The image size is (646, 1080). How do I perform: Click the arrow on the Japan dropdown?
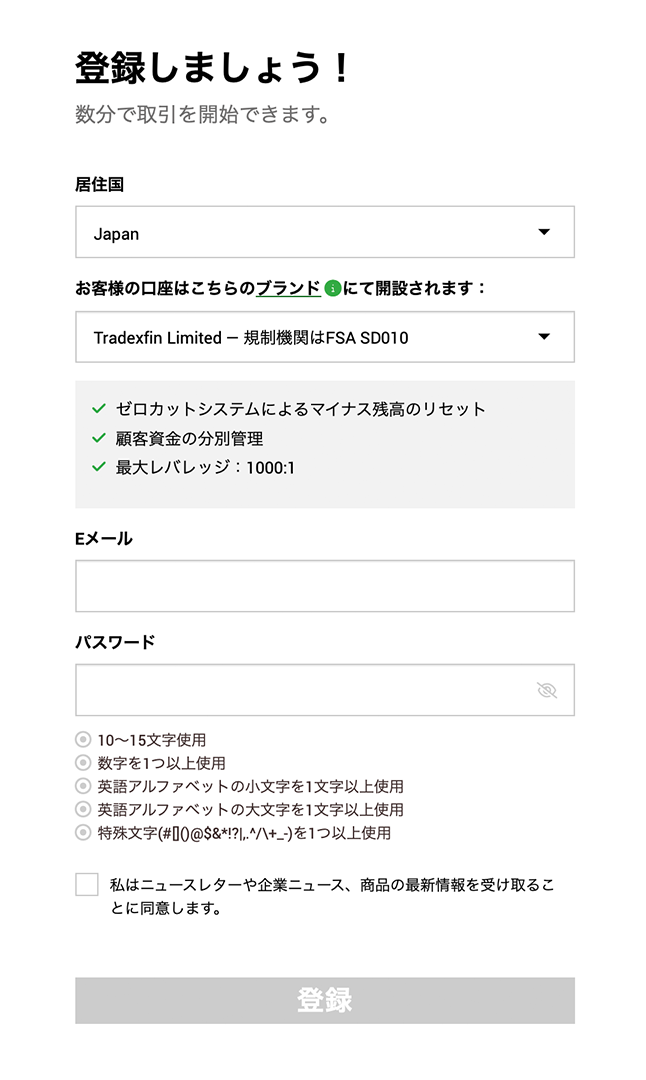click(544, 232)
